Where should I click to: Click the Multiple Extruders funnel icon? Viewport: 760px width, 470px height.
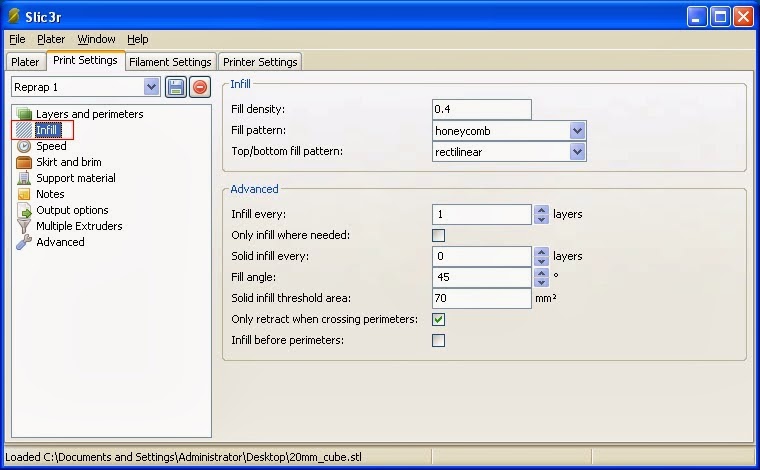[24, 226]
